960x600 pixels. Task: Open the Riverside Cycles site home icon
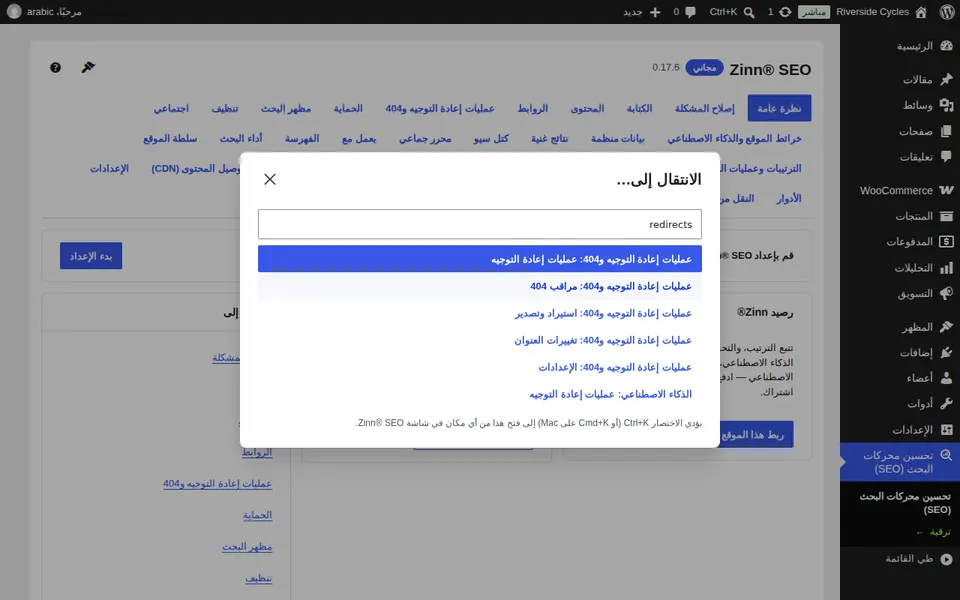pyautogui.click(x=921, y=12)
